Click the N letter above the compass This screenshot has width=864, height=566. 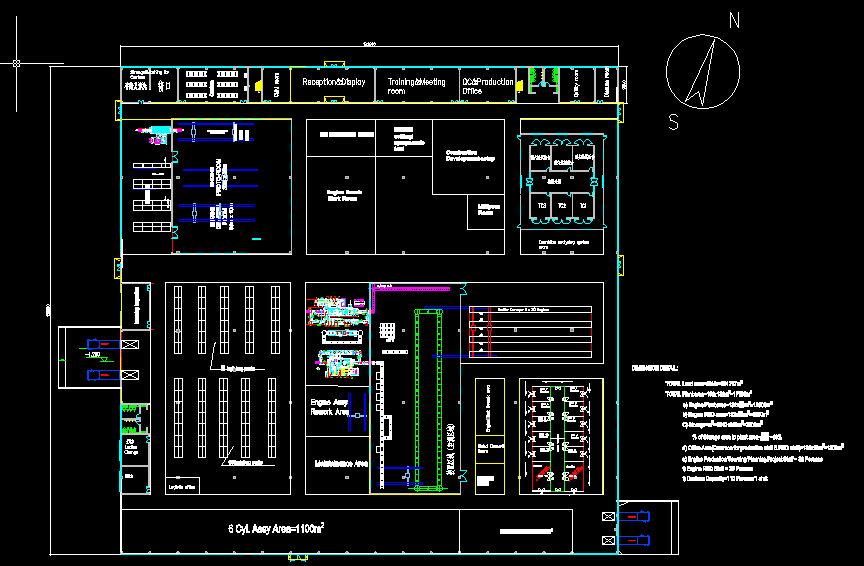point(735,21)
